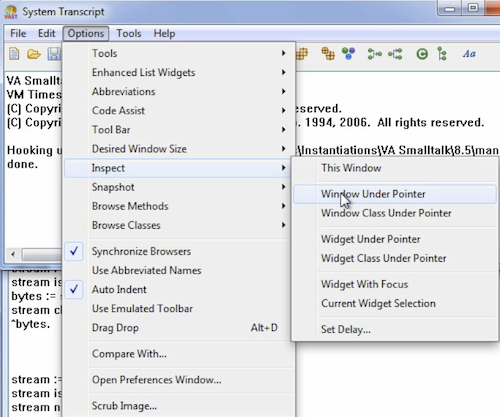Image resolution: width=500 pixels, height=417 pixels.
Task: Minimize the System Transcript window
Action: [x=450, y=8]
